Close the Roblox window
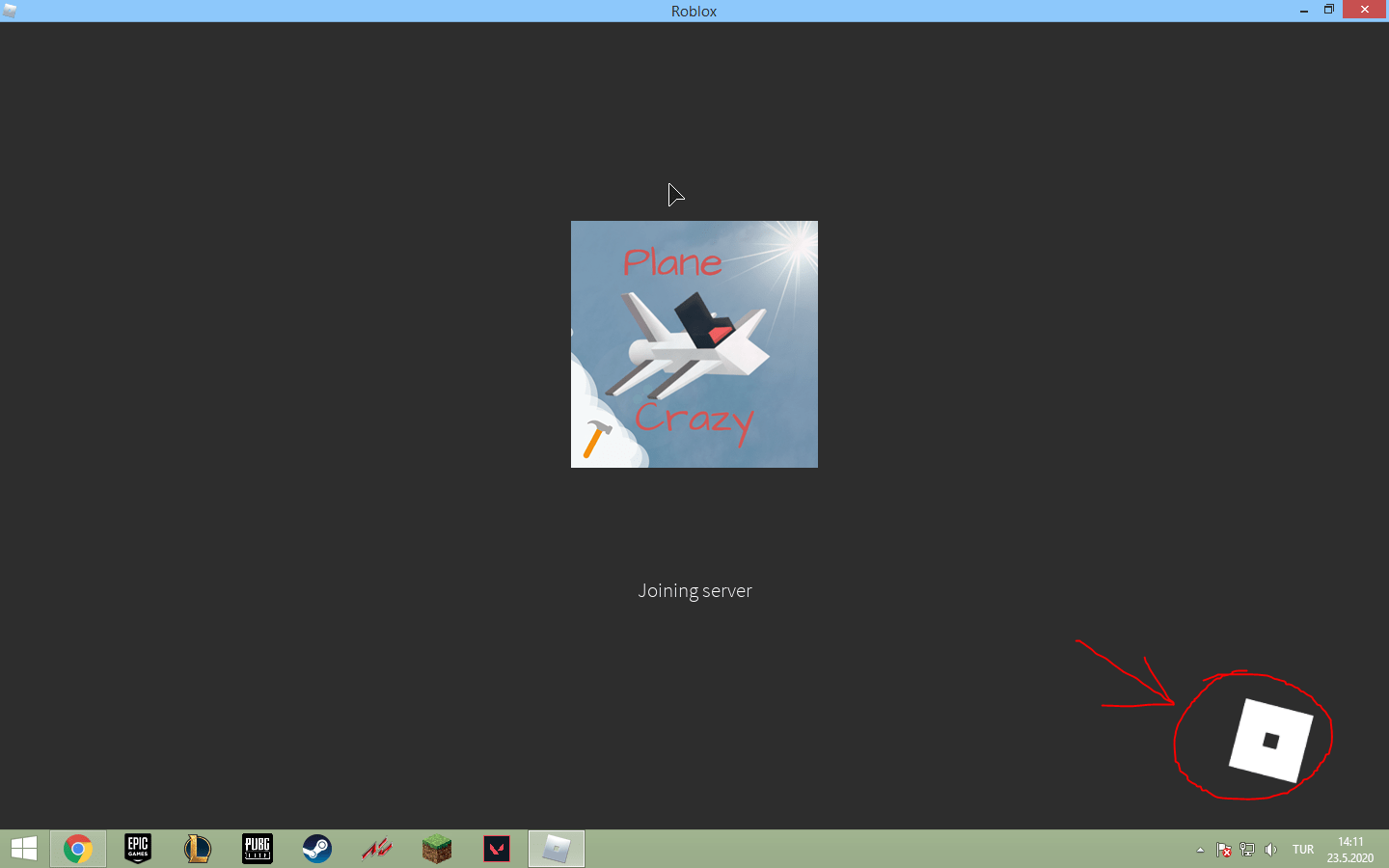Viewport: 1389px width, 868px height. click(1364, 10)
